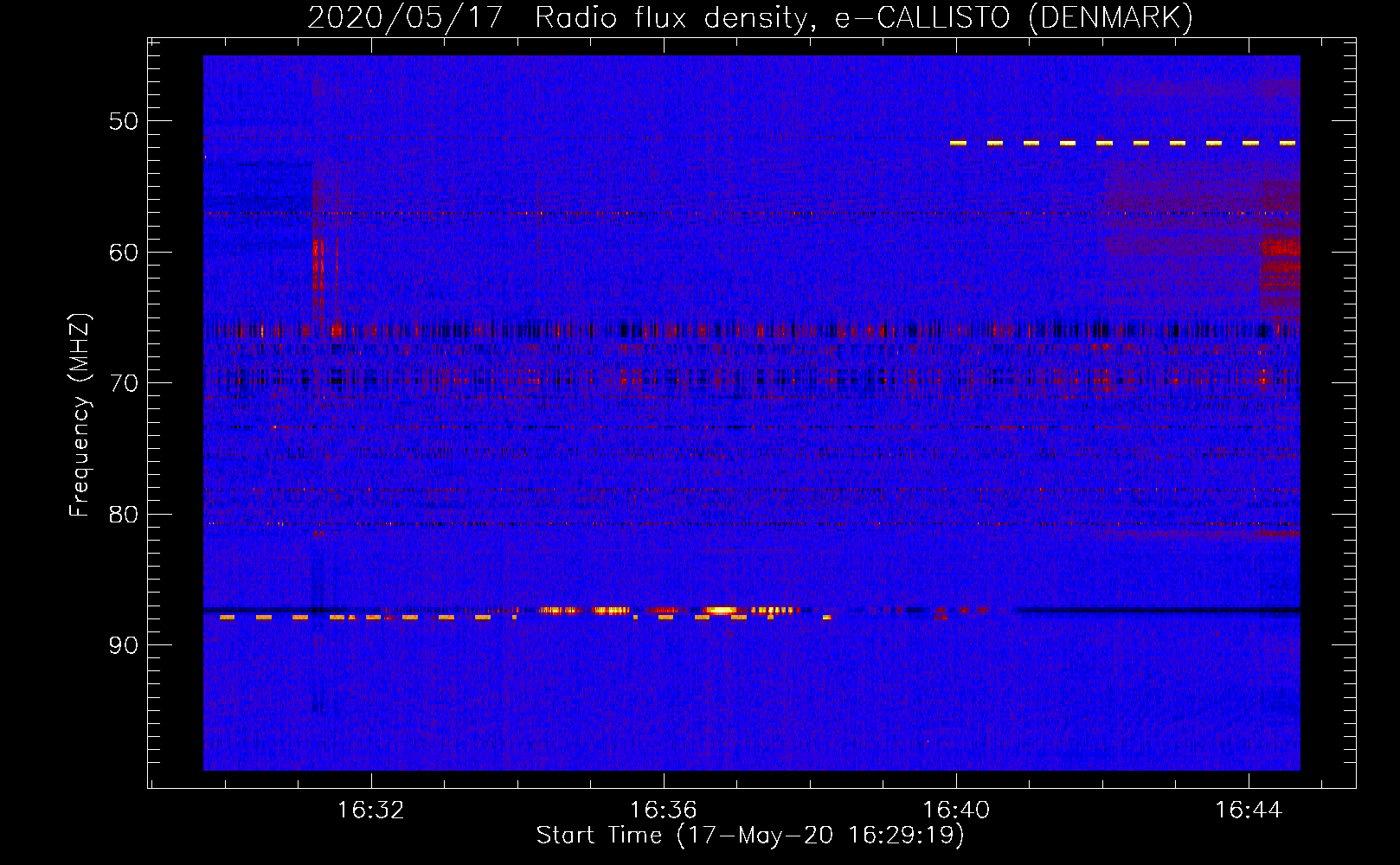Click the 16:32 time tick label
Screen dimensions: 1400x865
point(370,810)
